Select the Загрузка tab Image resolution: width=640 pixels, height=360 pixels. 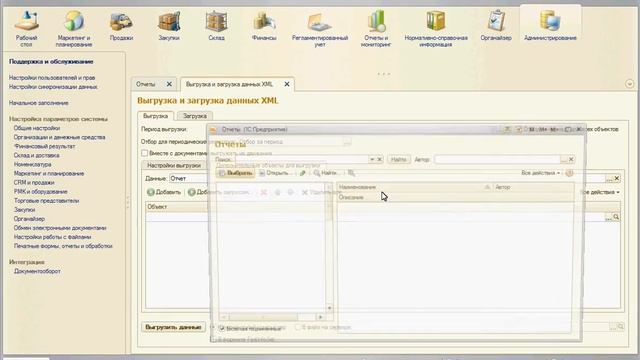pos(195,116)
